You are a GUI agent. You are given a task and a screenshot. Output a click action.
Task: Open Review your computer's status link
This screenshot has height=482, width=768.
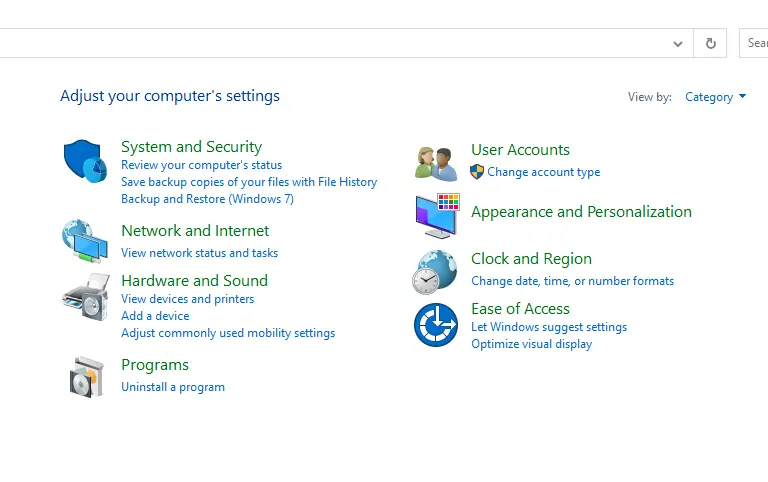pyautogui.click(x=201, y=165)
